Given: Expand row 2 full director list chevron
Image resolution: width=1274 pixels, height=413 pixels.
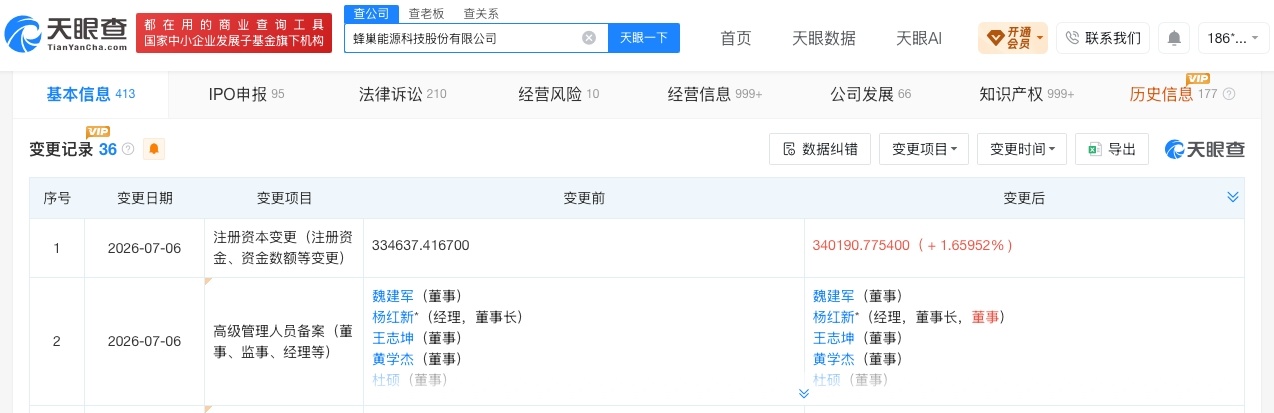Looking at the screenshot, I should [x=803, y=394].
